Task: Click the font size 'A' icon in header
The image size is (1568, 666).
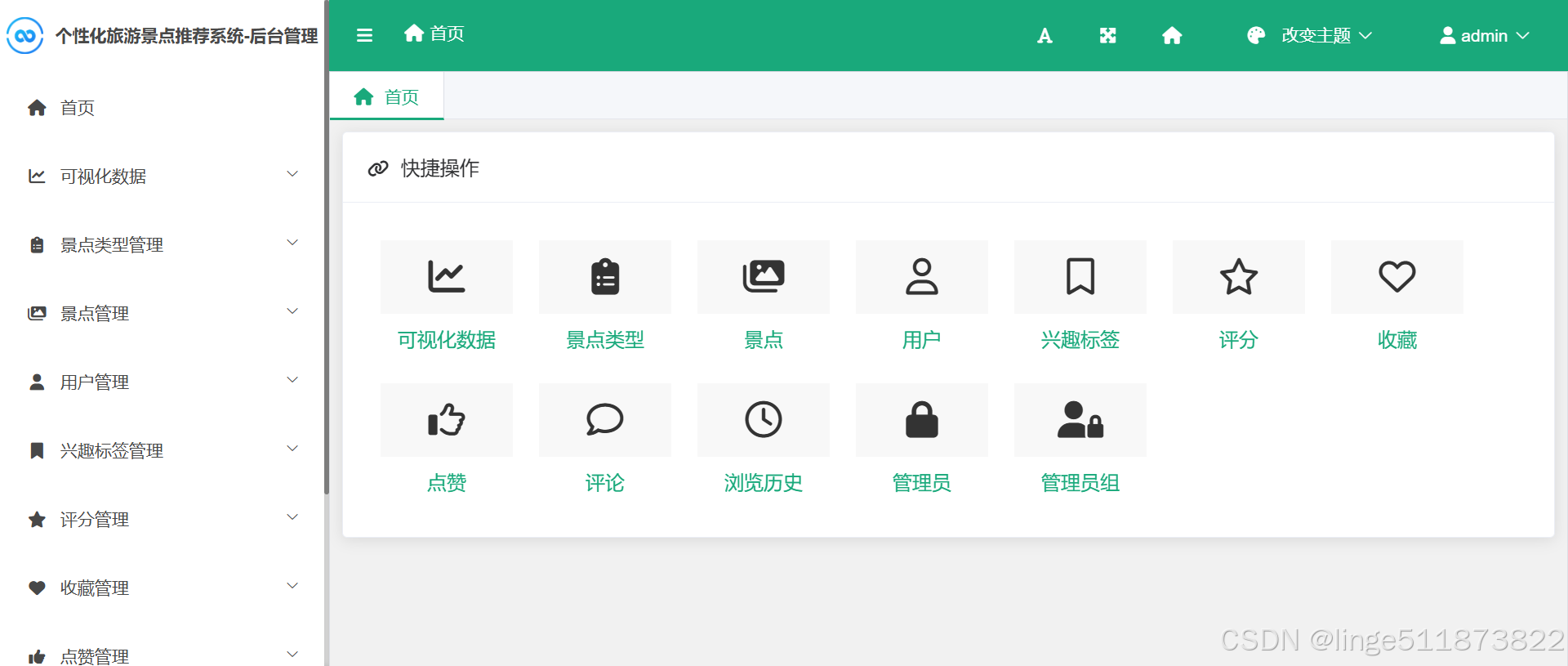Action: pos(1045,36)
